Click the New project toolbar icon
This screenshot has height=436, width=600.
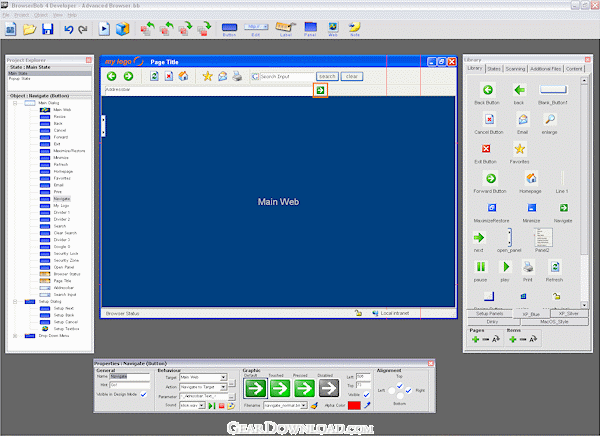[10, 29]
